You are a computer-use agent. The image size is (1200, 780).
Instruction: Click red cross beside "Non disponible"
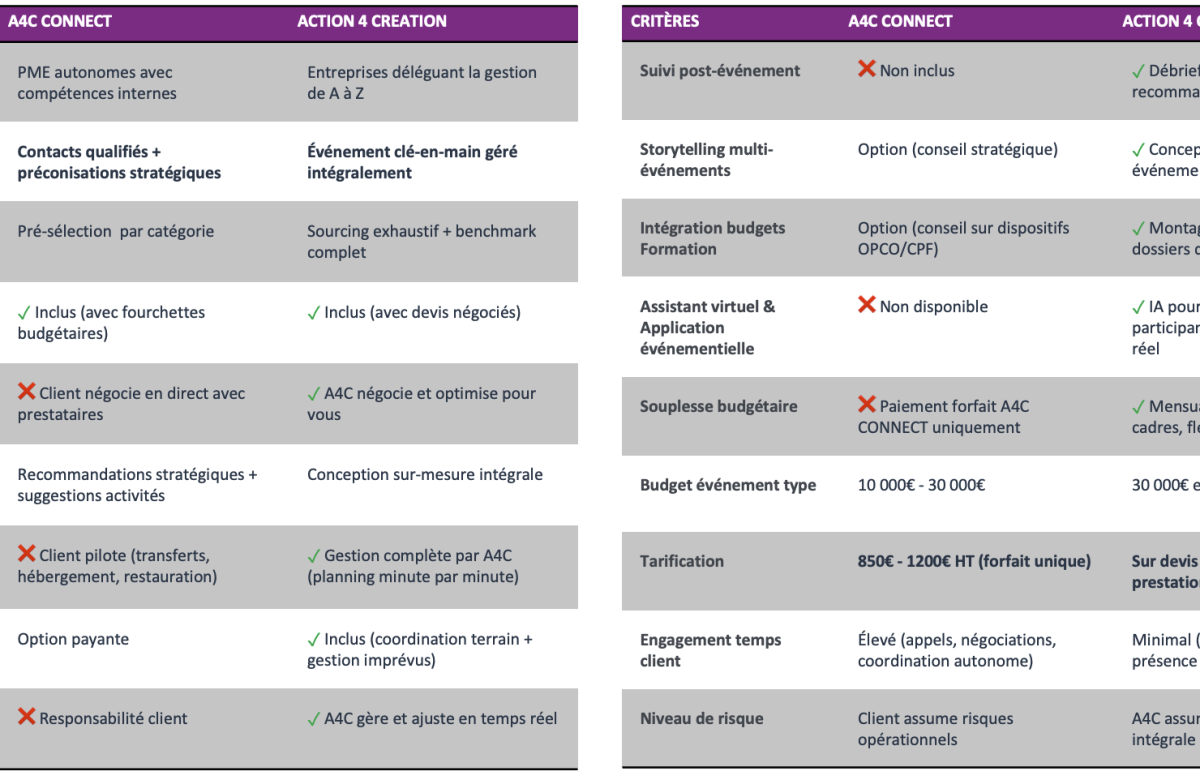click(x=866, y=305)
